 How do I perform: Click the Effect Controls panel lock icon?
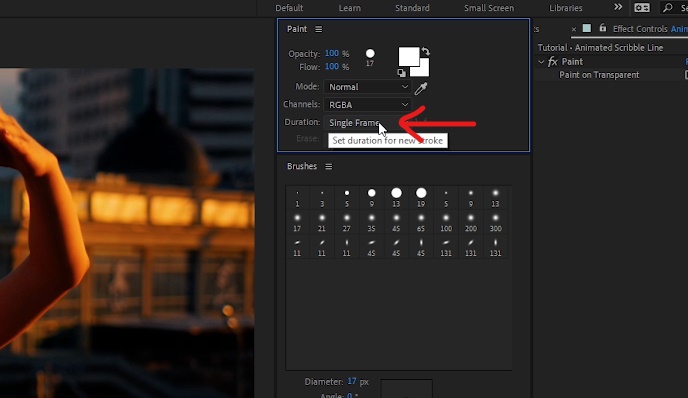602,28
